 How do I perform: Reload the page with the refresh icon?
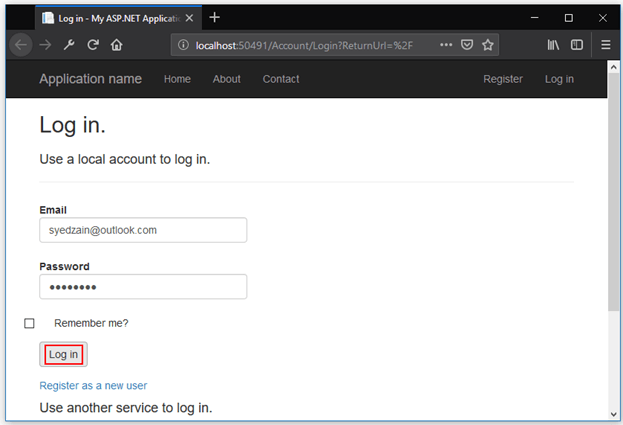93,45
